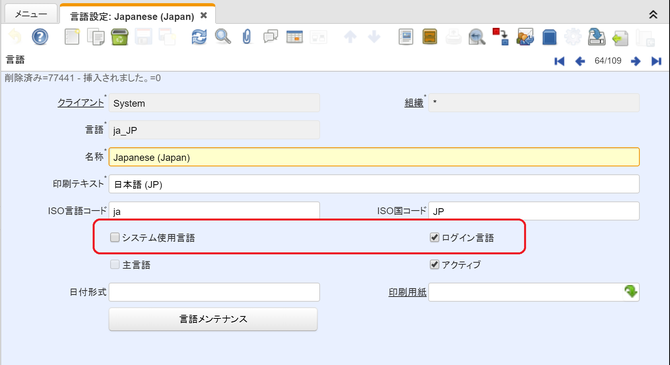
Task: Go to the previous record
Action: click(x=580, y=61)
